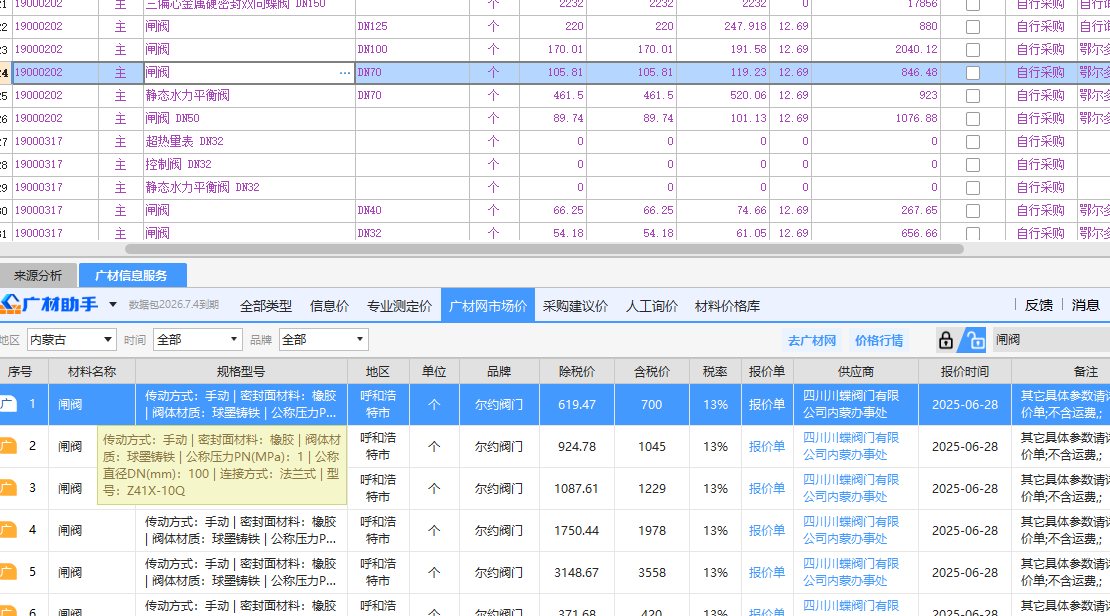Viewport: 1110px width, 616px height.
Task: Tick the checkbox in the 超热量表 DN32 row
Action: pyautogui.click(x=973, y=142)
